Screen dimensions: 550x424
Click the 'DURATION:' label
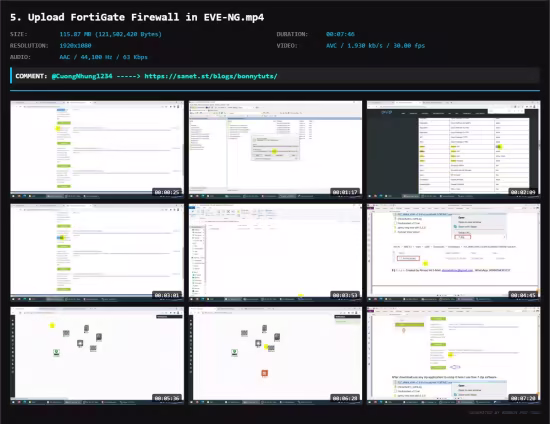pos(292,34)
